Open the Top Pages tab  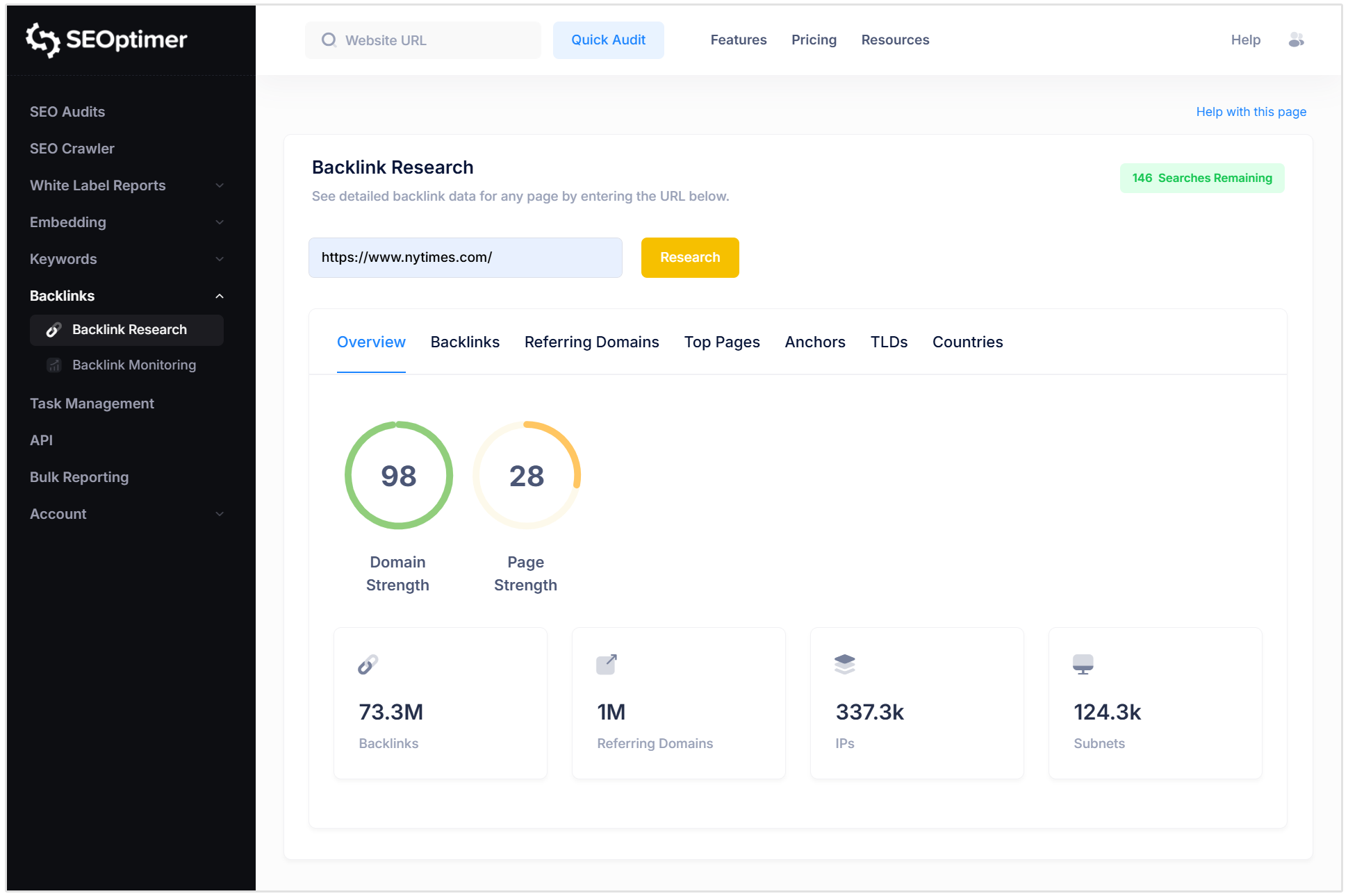722,342
